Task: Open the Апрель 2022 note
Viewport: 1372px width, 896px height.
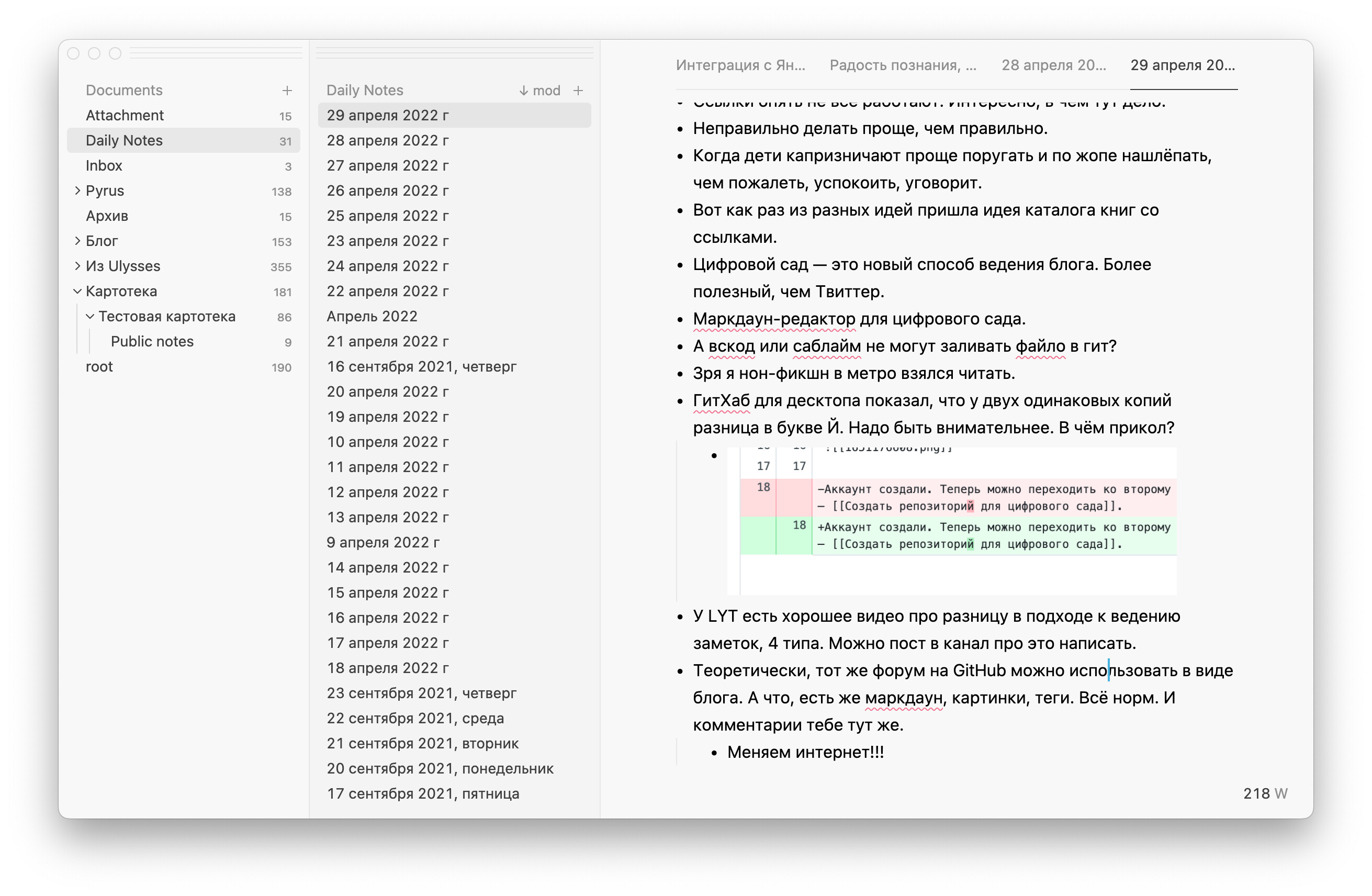Action: [x=372, y=317]
